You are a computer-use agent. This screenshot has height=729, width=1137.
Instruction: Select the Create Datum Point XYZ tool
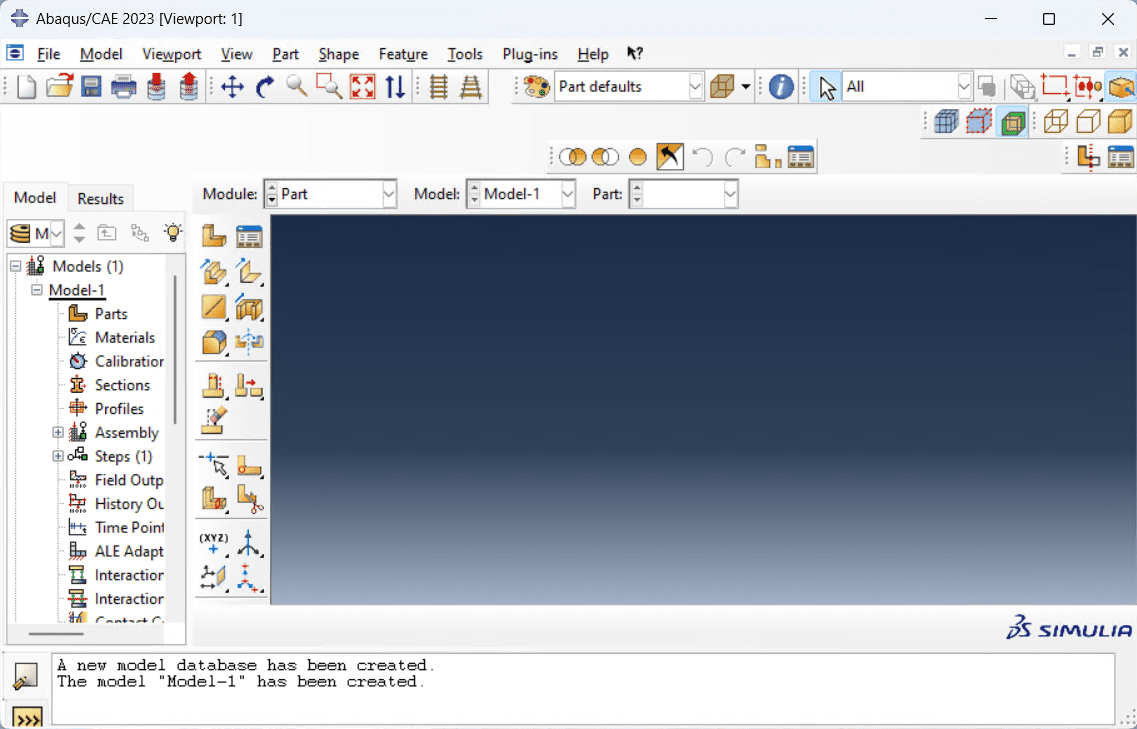click(214, 543)
